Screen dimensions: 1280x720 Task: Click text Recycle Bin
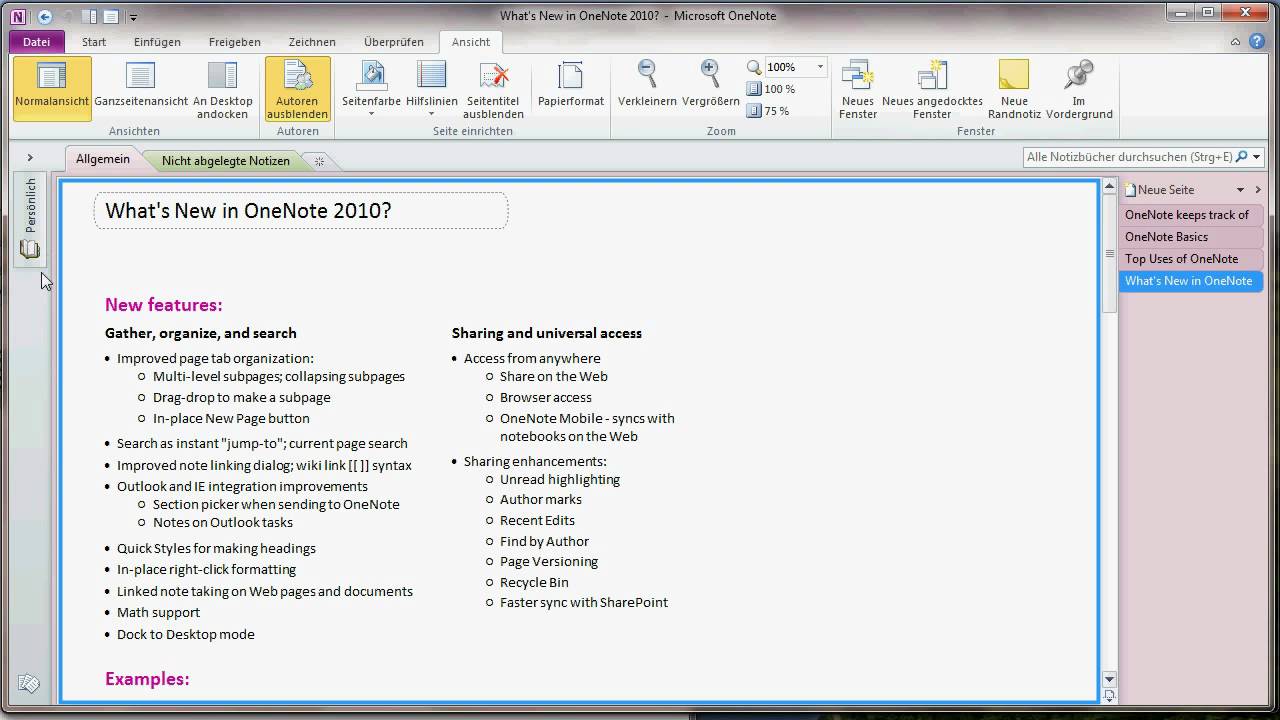point(534,582)
